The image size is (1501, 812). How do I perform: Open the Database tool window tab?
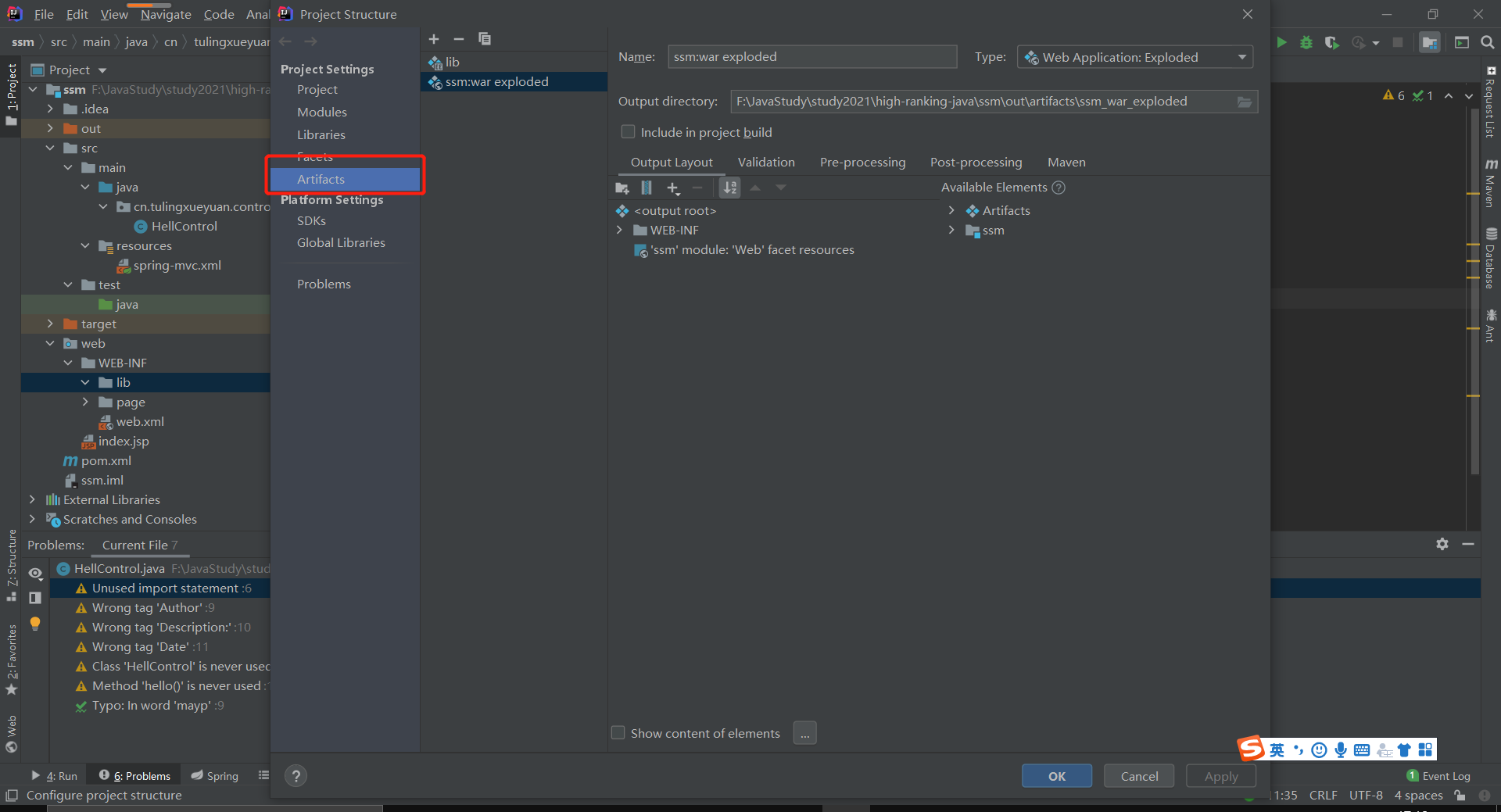point(1490,258)
